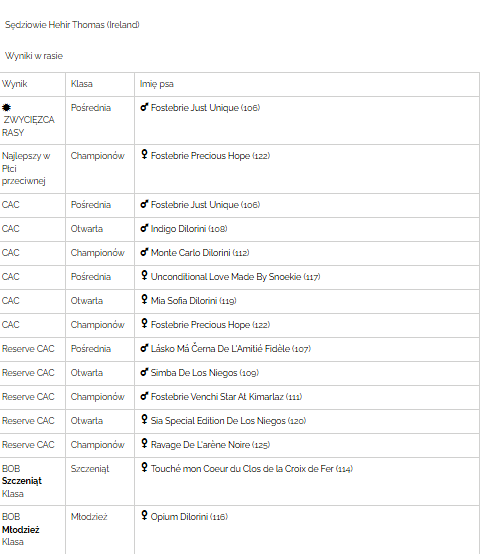The height and width of the screenshot is (554, 480).
Task: Click the BOB Młodzież Klasa result cell
Action: 32,529
